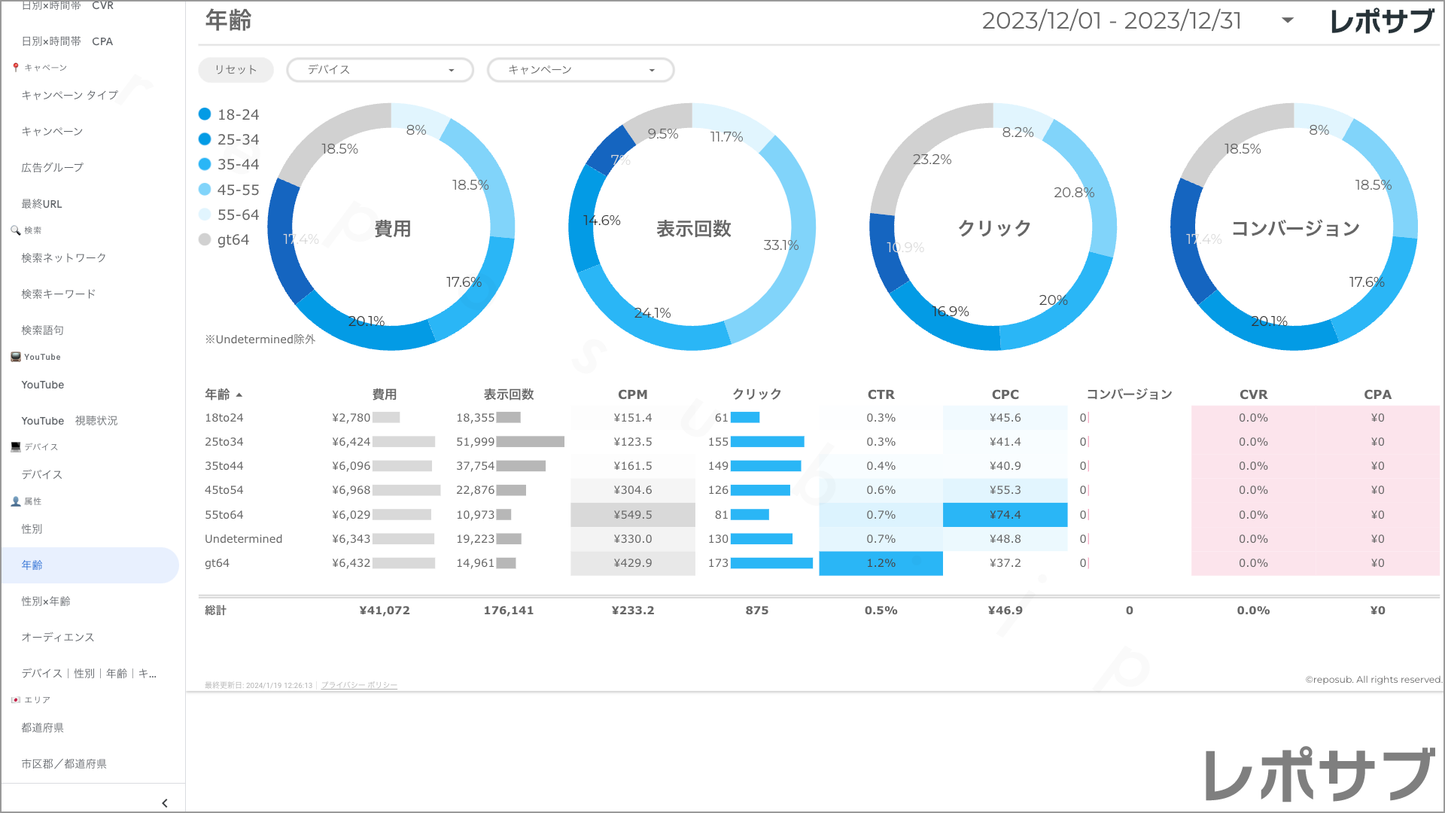Screen dimensions: 1445x813
Task: Click the campaign pin icon in sidebar
Action: (15, 68)
